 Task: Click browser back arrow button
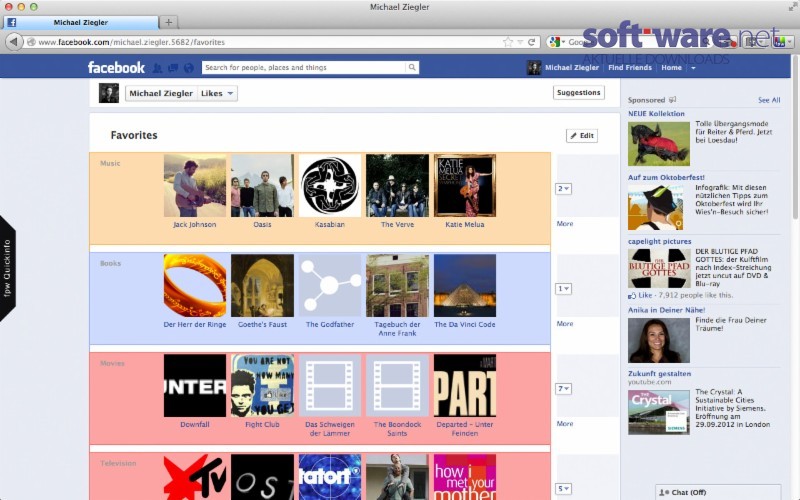(x=14, y=42)
